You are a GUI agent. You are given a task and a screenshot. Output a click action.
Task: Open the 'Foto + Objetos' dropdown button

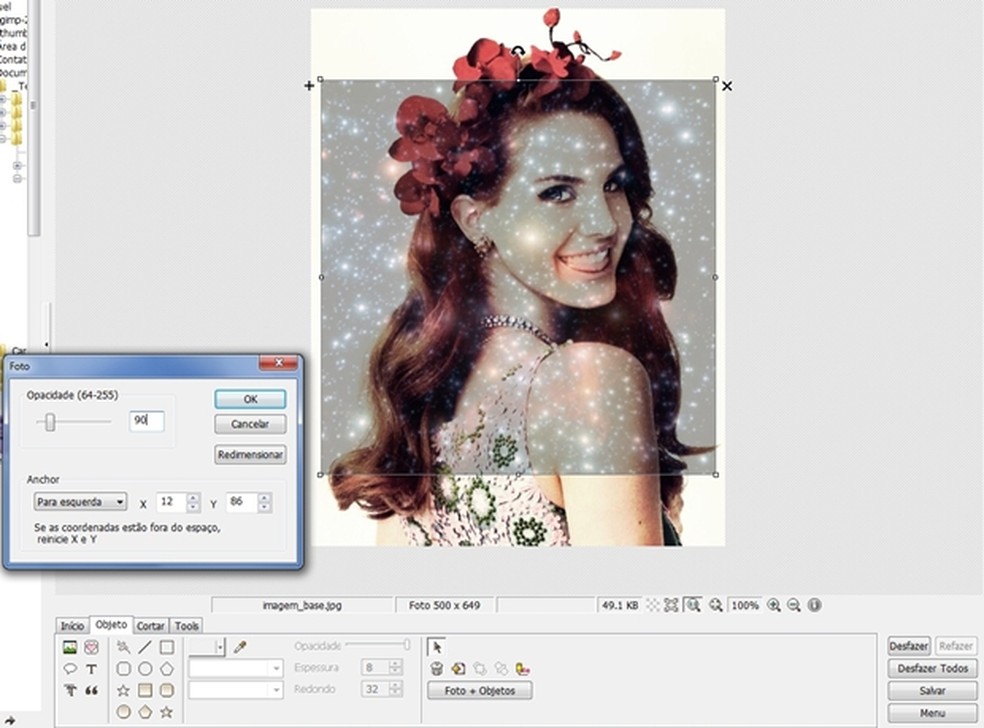[479, 690]
